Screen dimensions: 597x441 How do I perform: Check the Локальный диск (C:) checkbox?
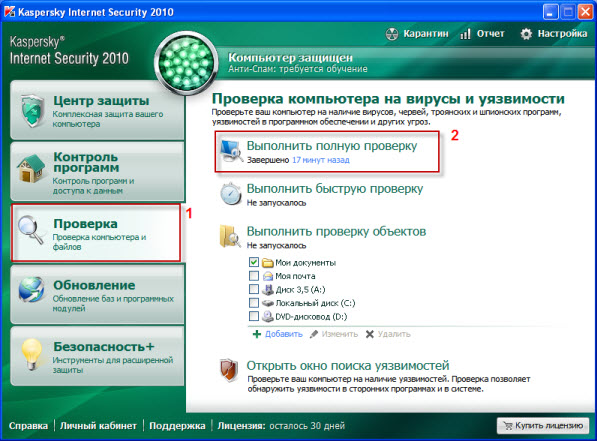click(x=254, y=303)
